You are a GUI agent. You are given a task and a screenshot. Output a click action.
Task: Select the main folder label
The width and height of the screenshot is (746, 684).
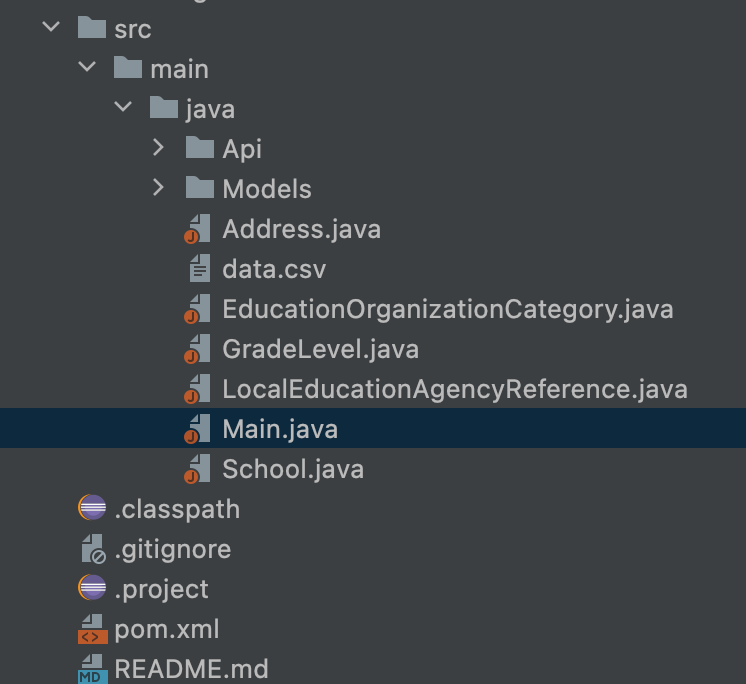[179, 69]
